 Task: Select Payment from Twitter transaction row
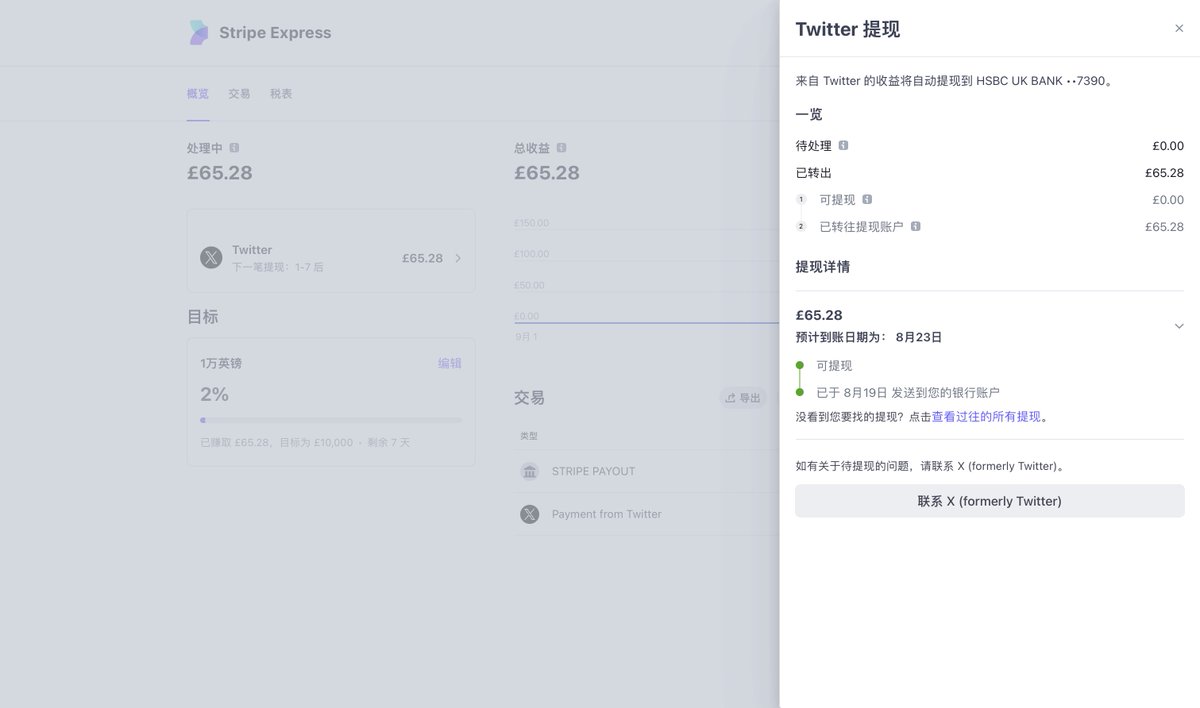(x=646, y=514)
